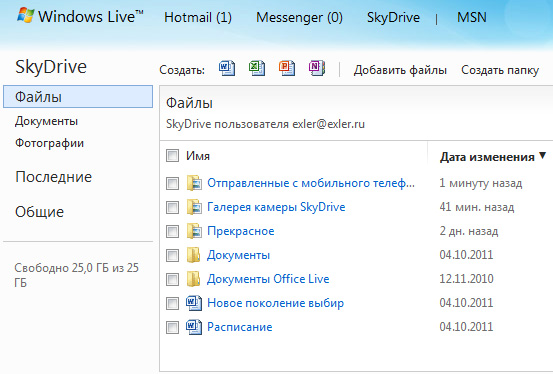Open the Общие section in sidebar

pos(40,212)
